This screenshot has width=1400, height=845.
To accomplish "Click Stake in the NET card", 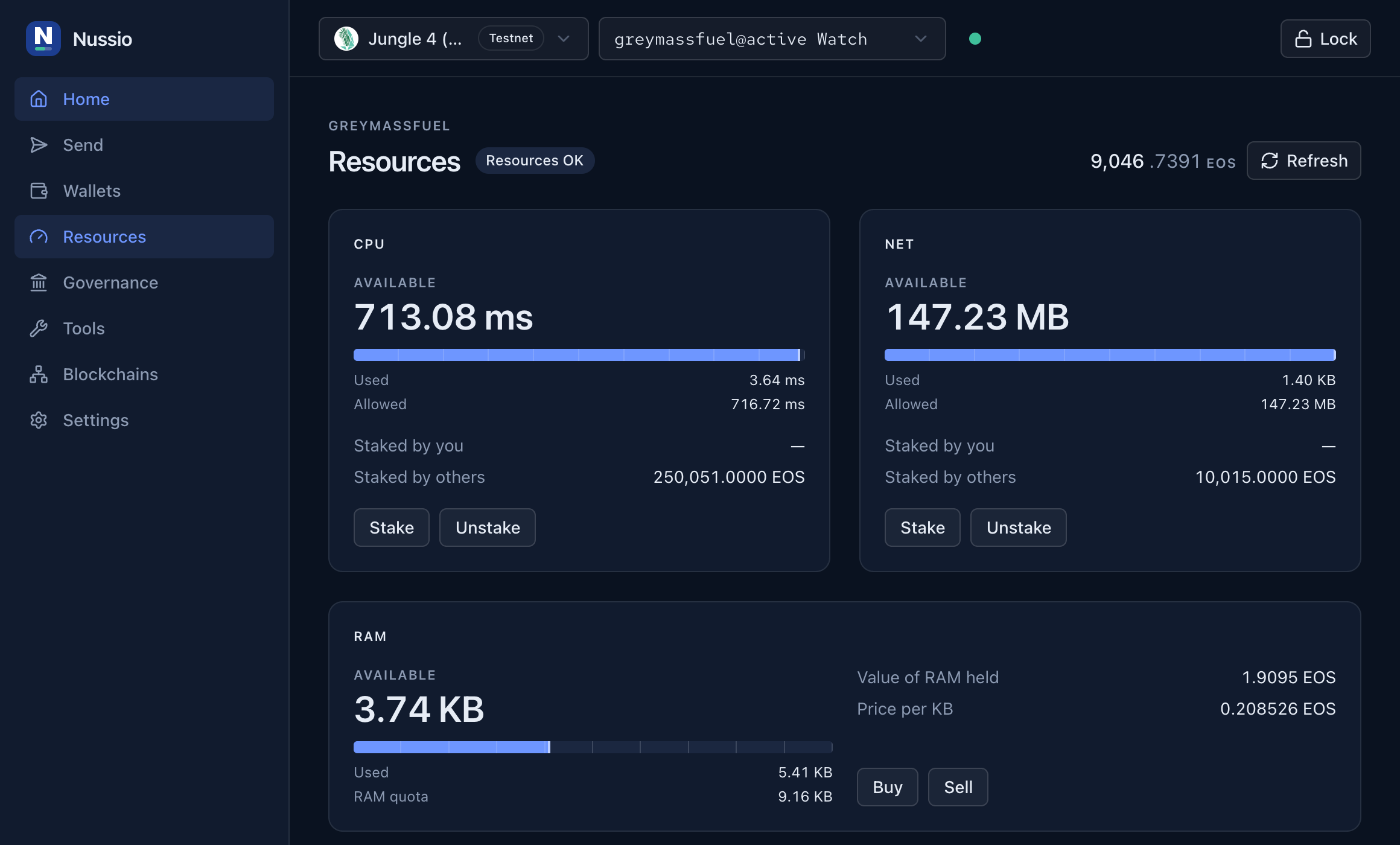I will [x=923, y=528].
